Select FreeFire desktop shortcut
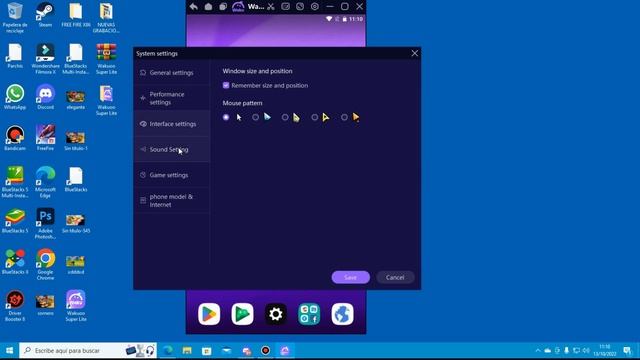Screen dimensions: 640x360 coord(45,138)
